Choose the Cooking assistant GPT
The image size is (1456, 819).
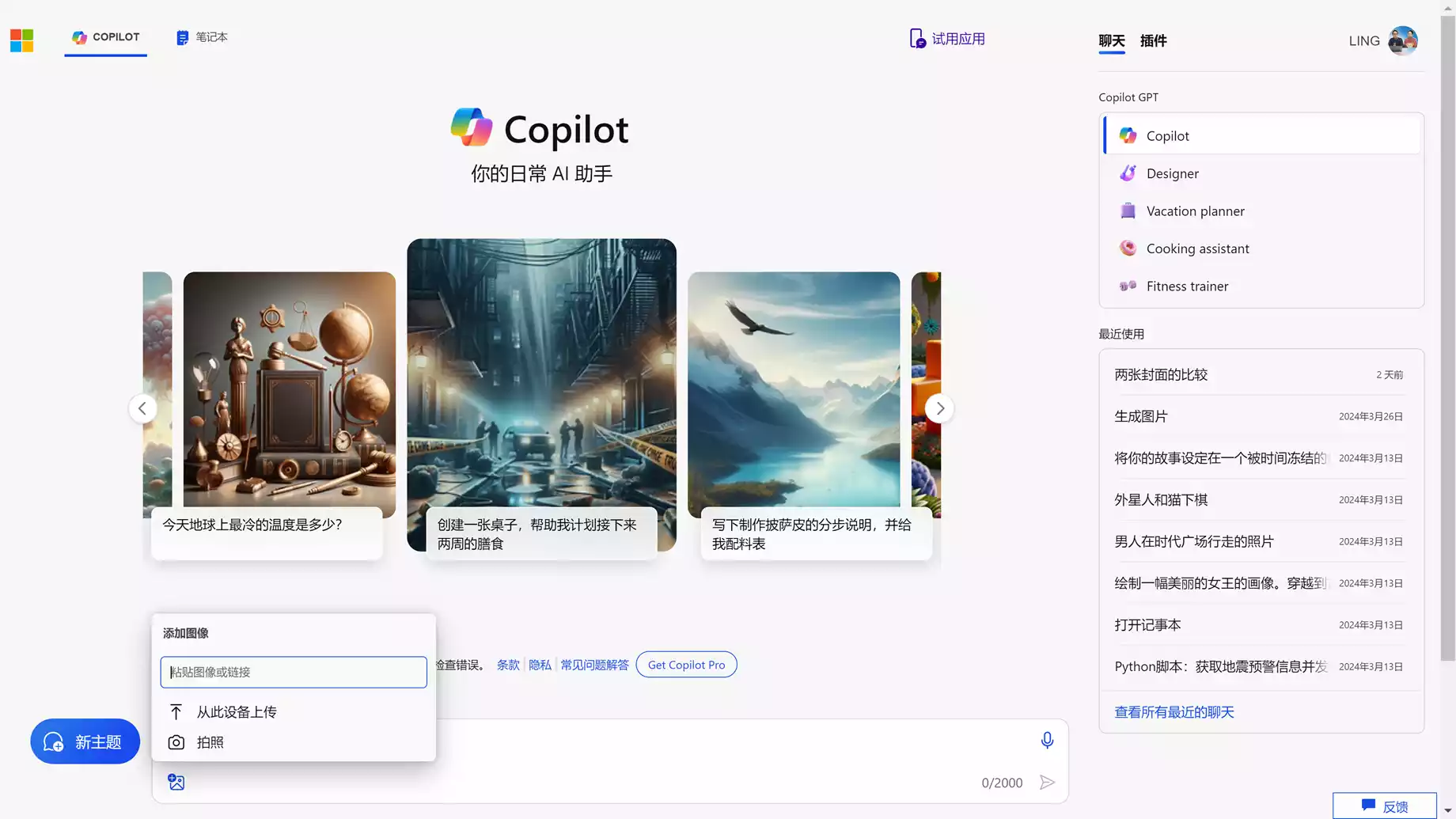click(x=1197, y=248)
